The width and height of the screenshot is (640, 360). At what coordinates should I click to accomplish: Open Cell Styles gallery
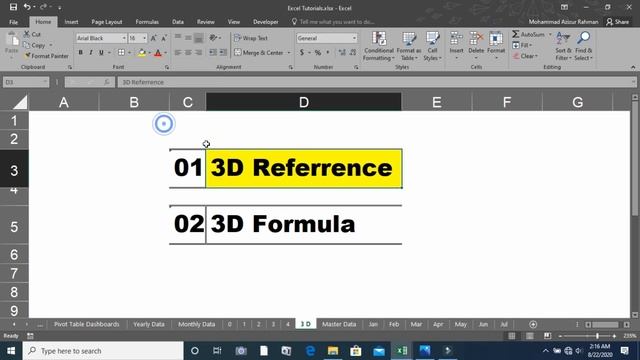[432, 46]
